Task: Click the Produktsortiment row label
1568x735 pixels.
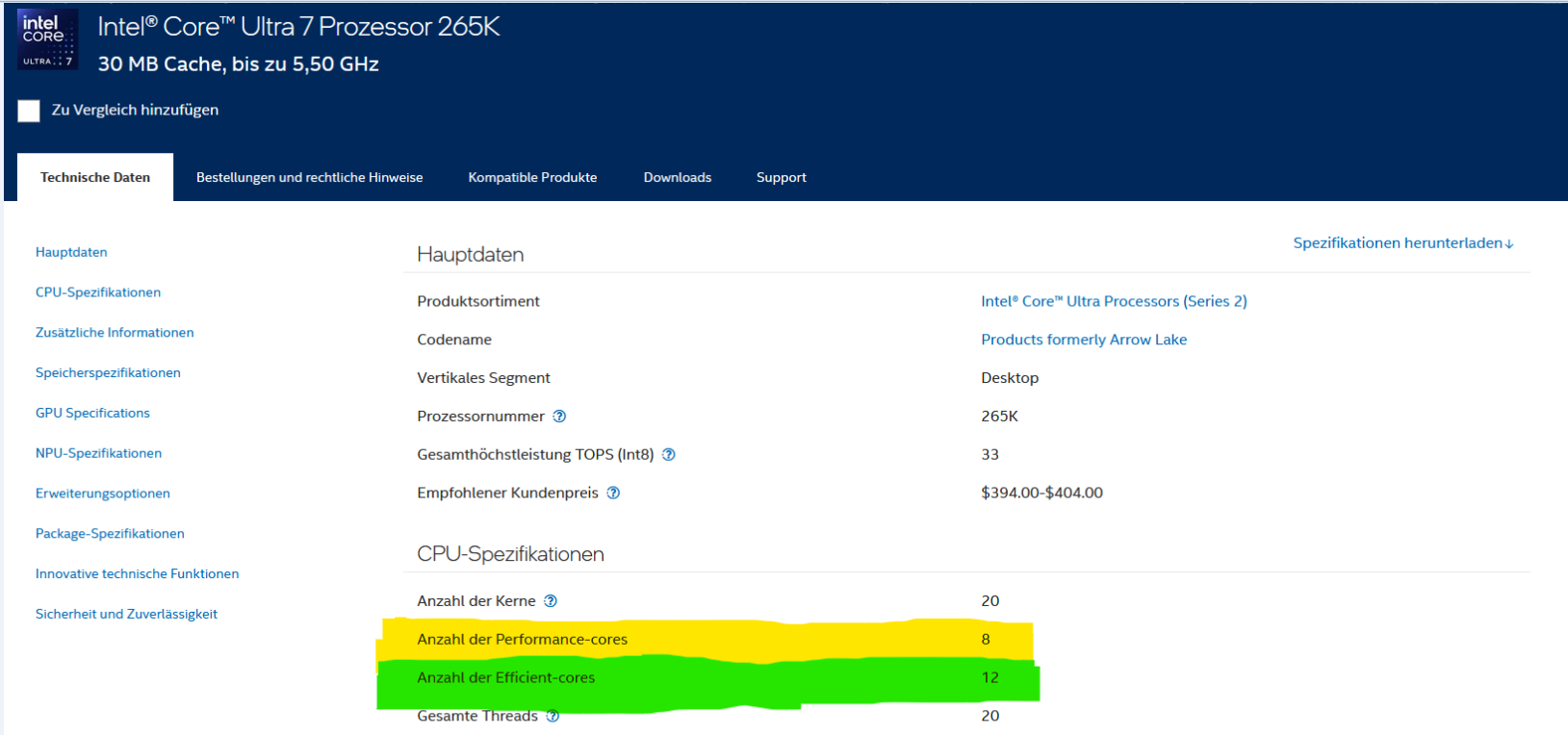Action: click(x=478, y=301)
